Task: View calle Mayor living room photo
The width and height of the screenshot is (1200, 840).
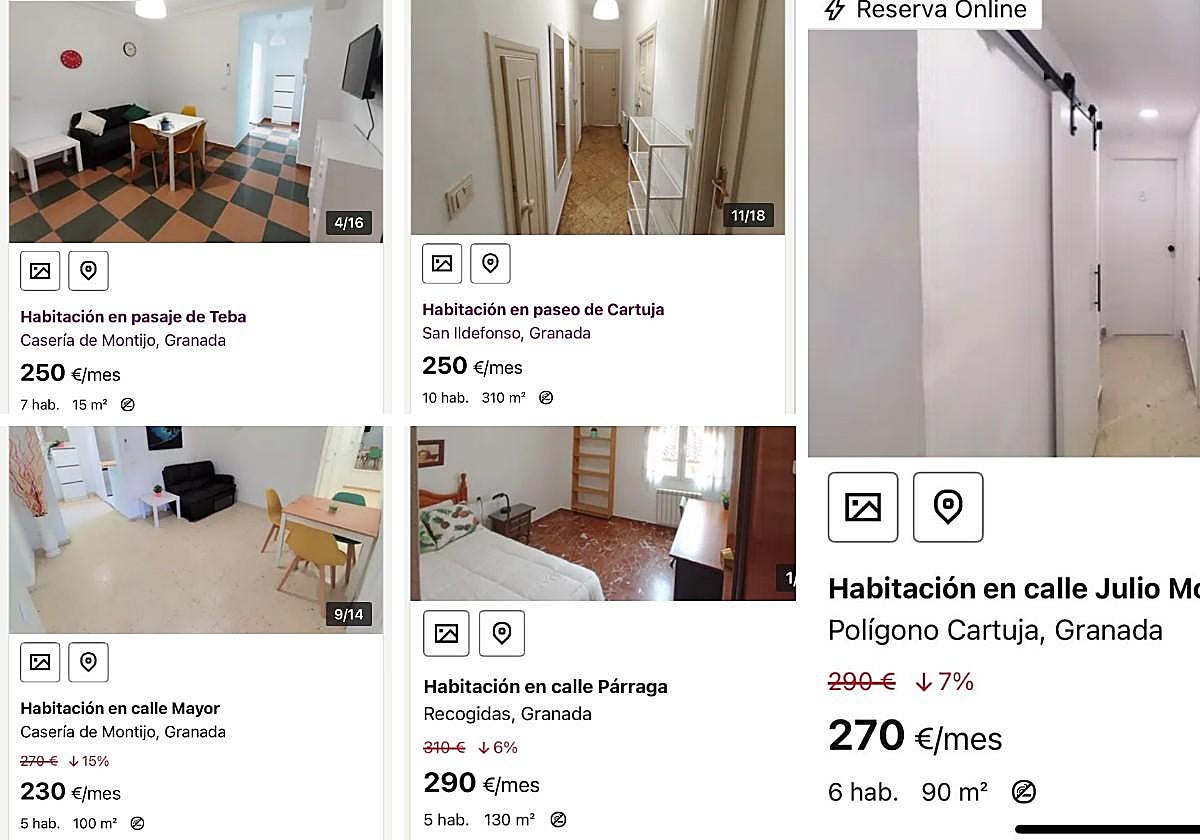Action: click(x=196, y=530)
